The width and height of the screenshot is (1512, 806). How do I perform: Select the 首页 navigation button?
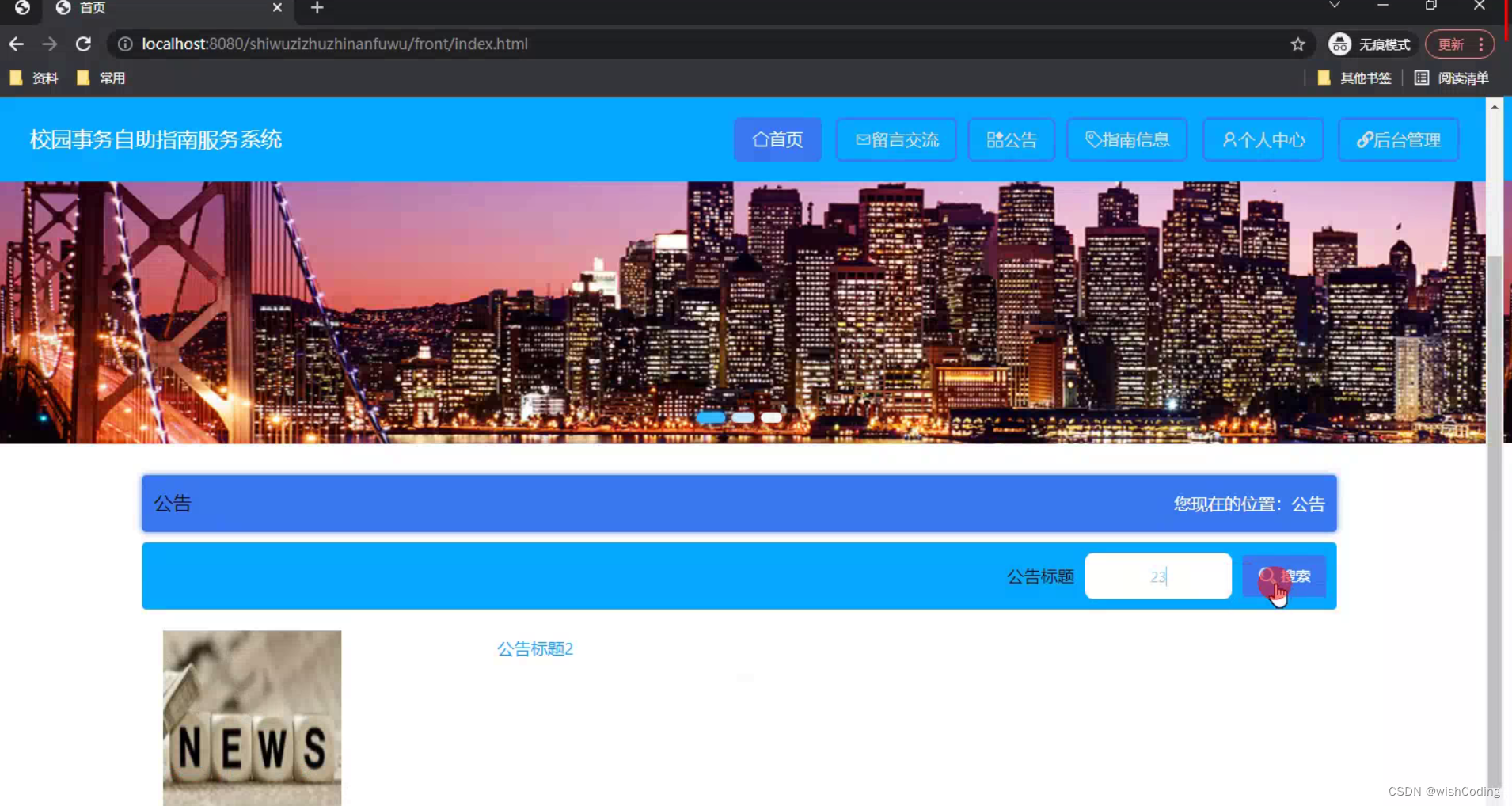coord(777,139)
